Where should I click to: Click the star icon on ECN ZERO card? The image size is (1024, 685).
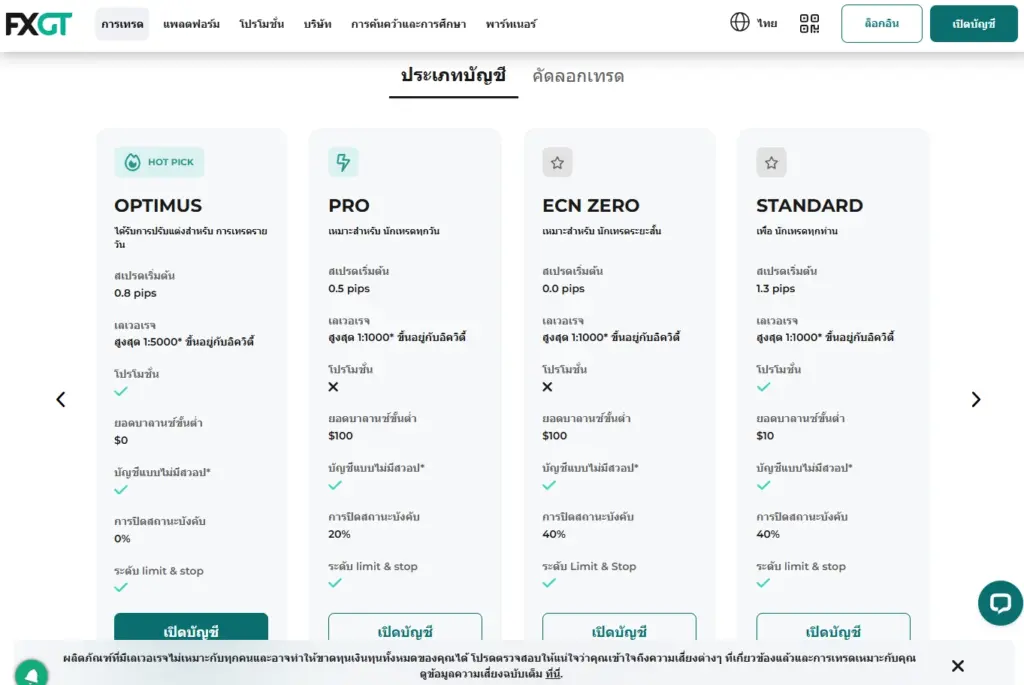click(x=557, y=162)
